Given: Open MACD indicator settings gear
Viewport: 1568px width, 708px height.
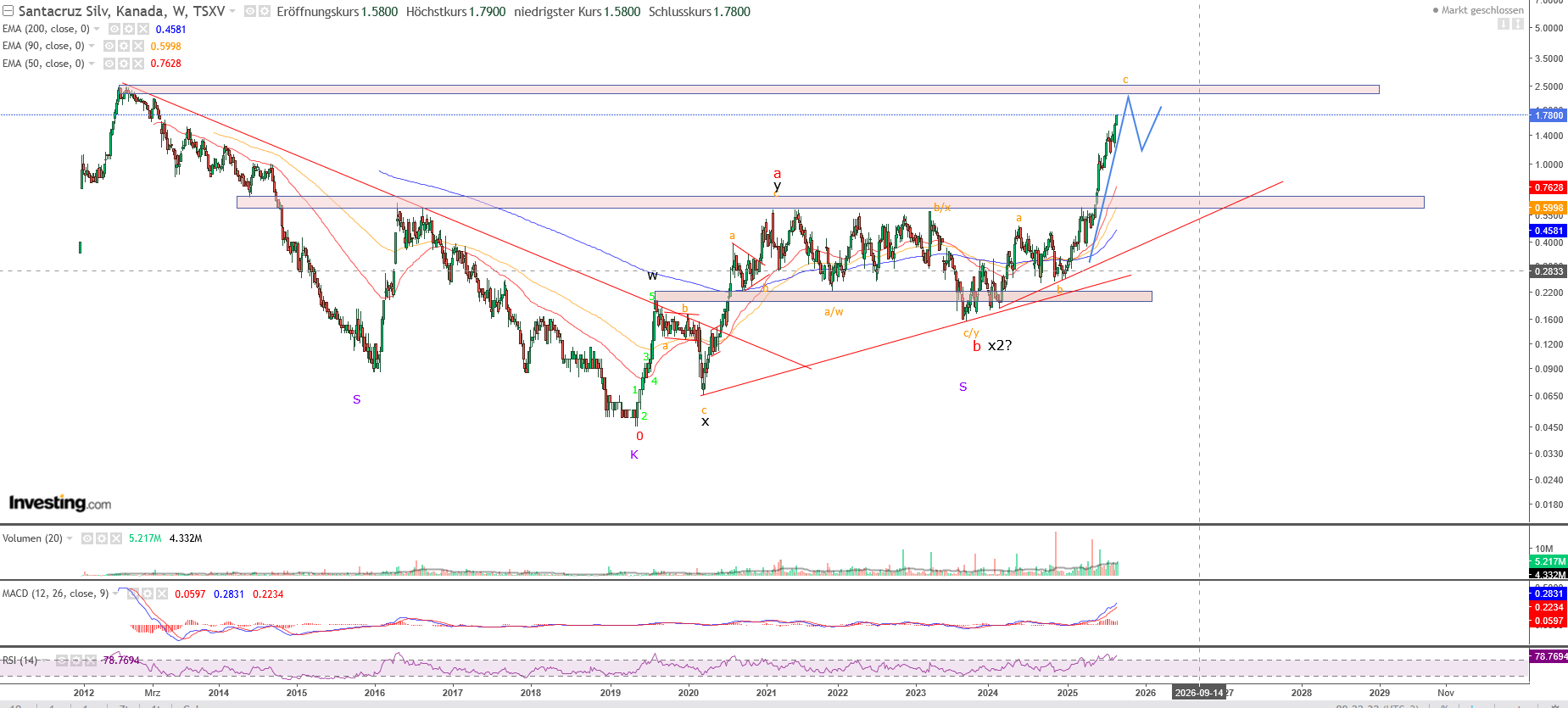Looking at the screenshot, I should (x=148, y=594).
